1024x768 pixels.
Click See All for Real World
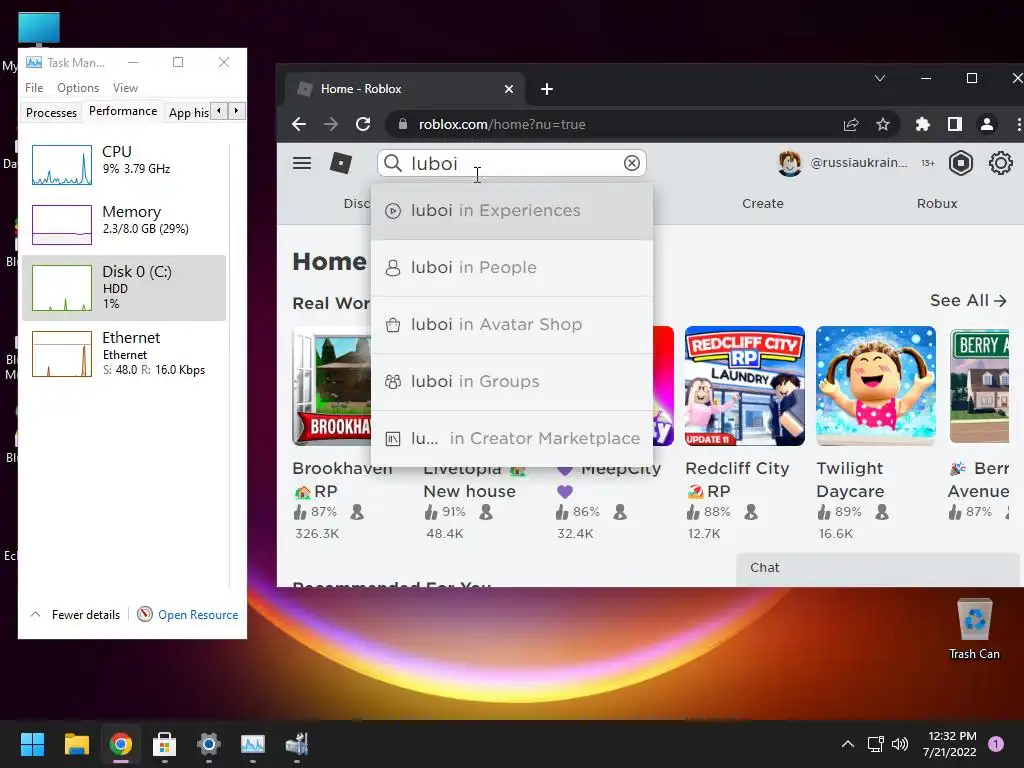coord(968,300)
